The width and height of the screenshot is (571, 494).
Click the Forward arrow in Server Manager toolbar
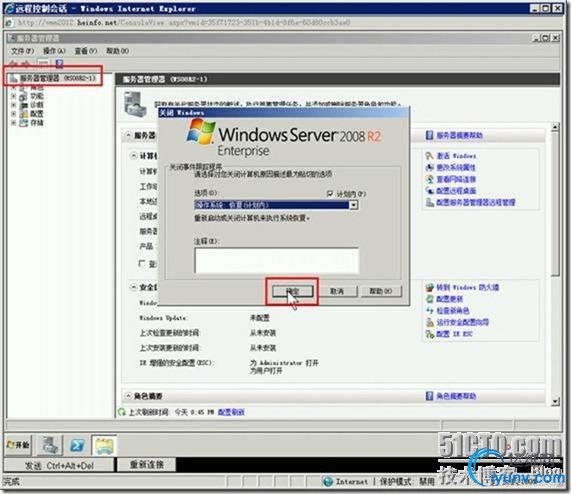(x=25, y=64)
